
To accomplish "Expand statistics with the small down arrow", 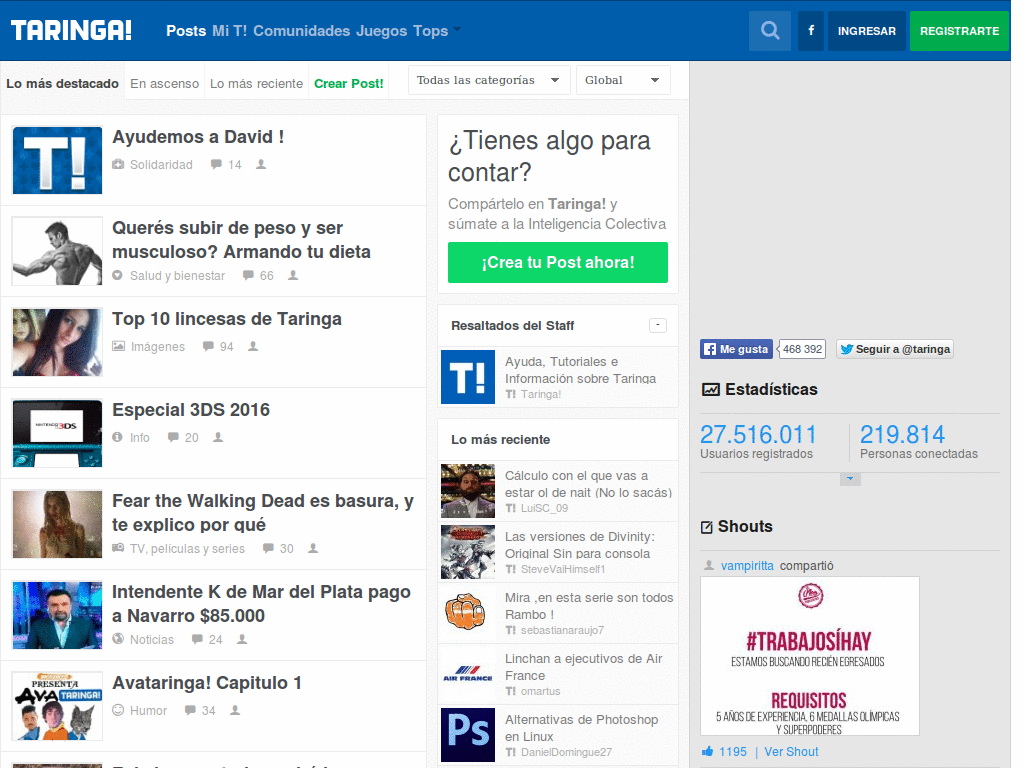I will pos(850,479).
